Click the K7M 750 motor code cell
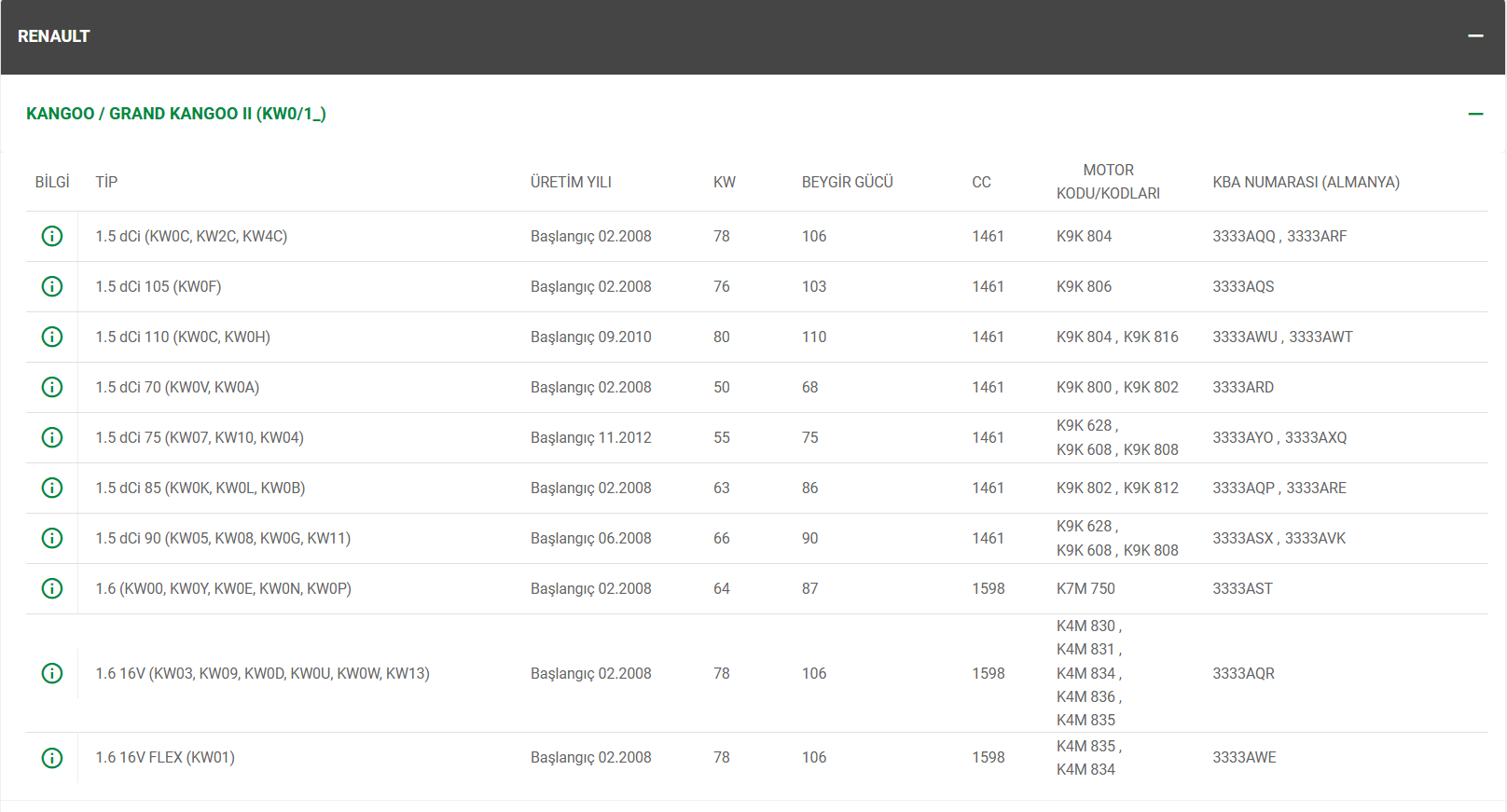Viewport: 1507px width, 812px height. click(1085, 589)
